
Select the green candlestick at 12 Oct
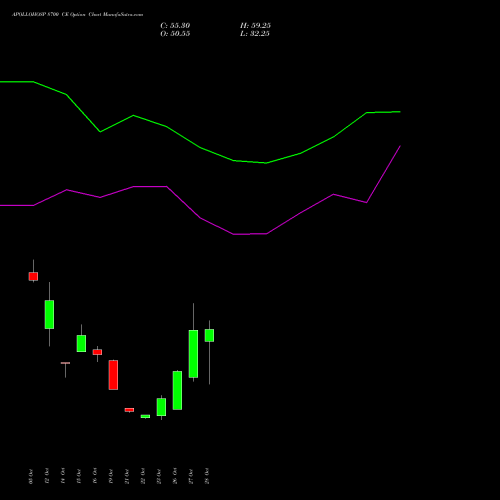pos(49,314)
